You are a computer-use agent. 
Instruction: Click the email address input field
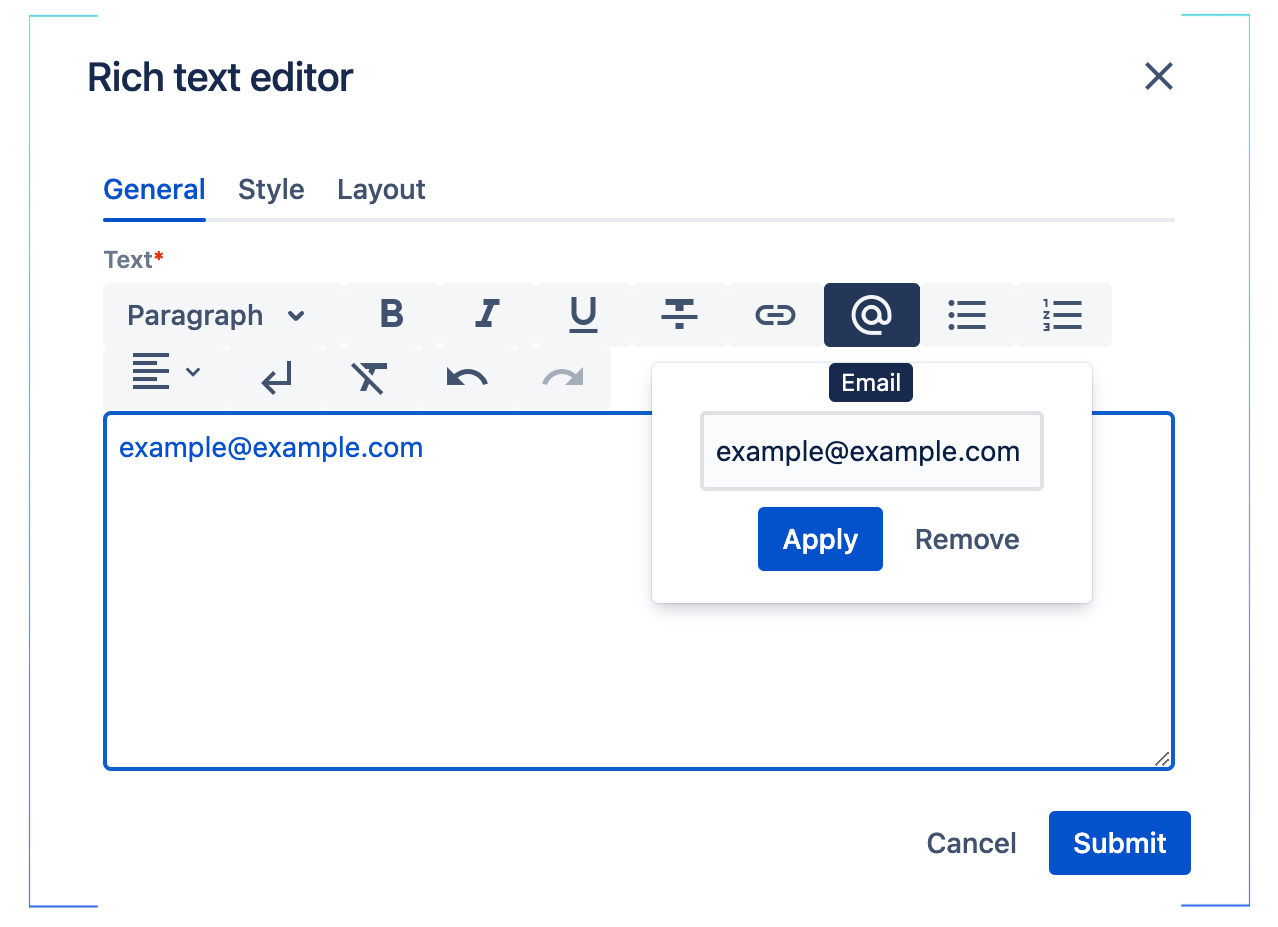point(871,452)
